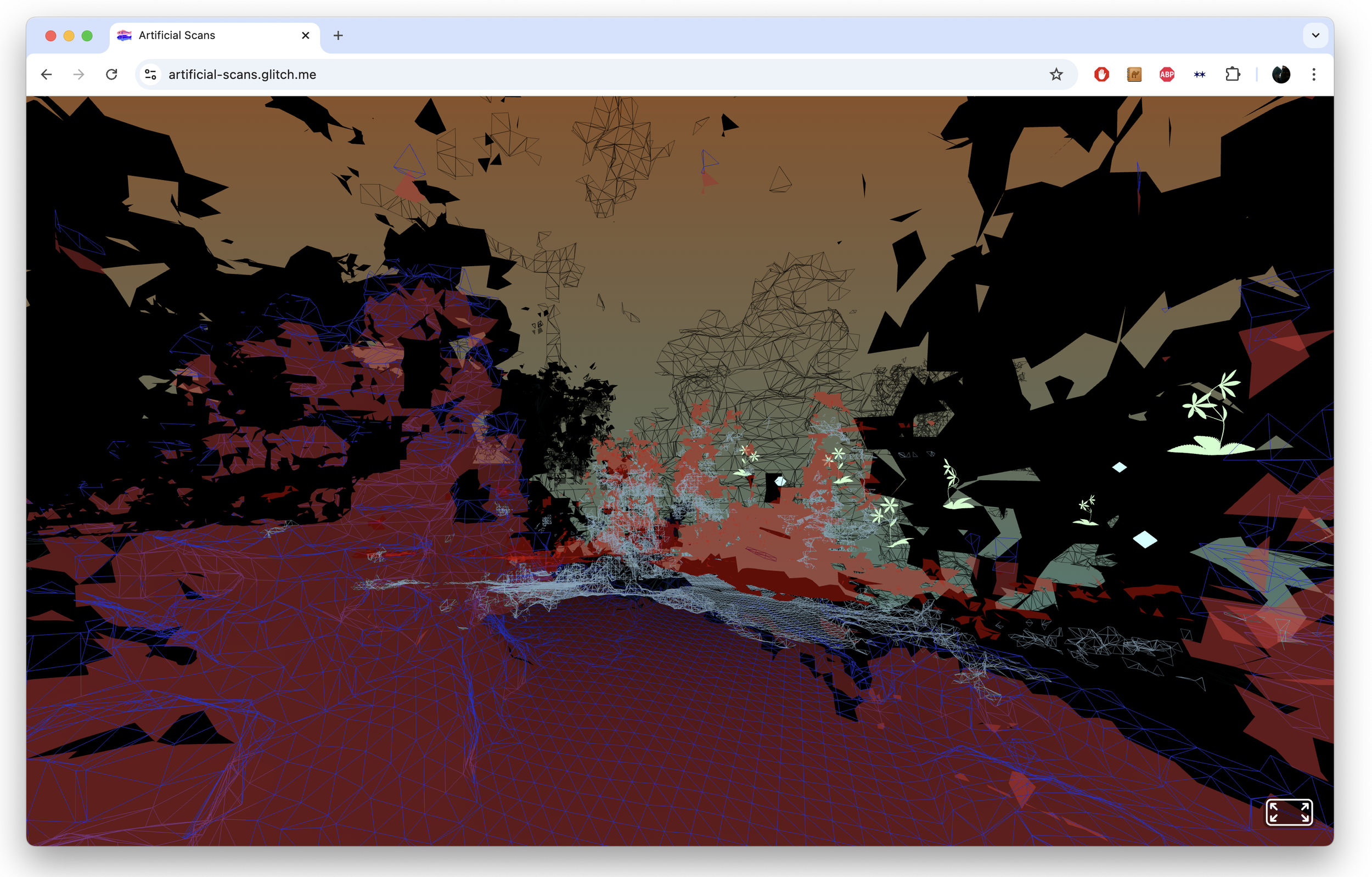Open the ABP Adblock Plus extension

[x=1167, y=75]
